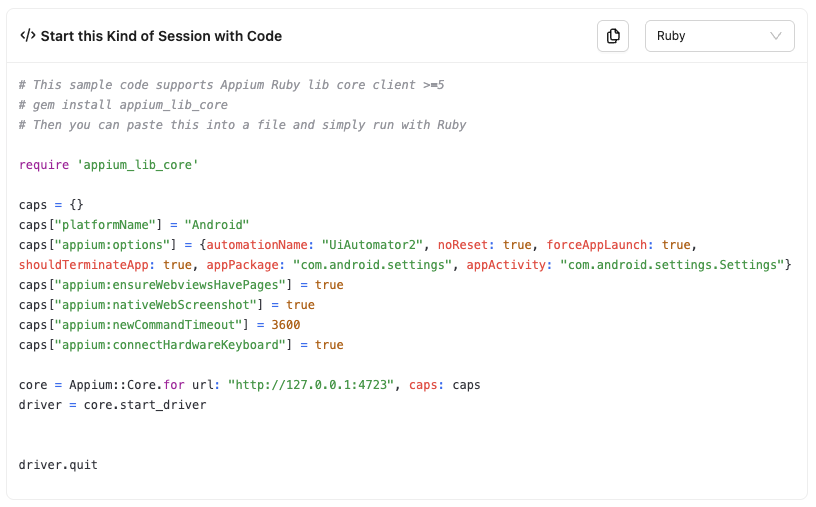The image size is (816, 507).
Task: Click the 'caps = {}' line
Action: tap(51, 205)
